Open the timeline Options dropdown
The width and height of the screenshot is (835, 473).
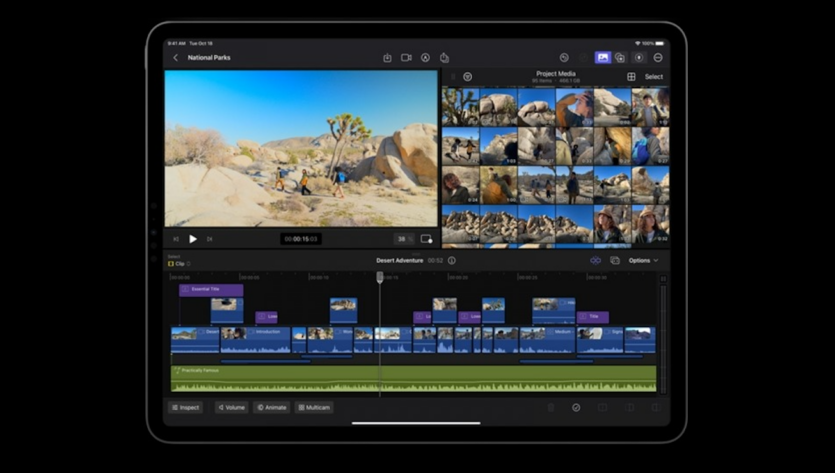(643, 260)
